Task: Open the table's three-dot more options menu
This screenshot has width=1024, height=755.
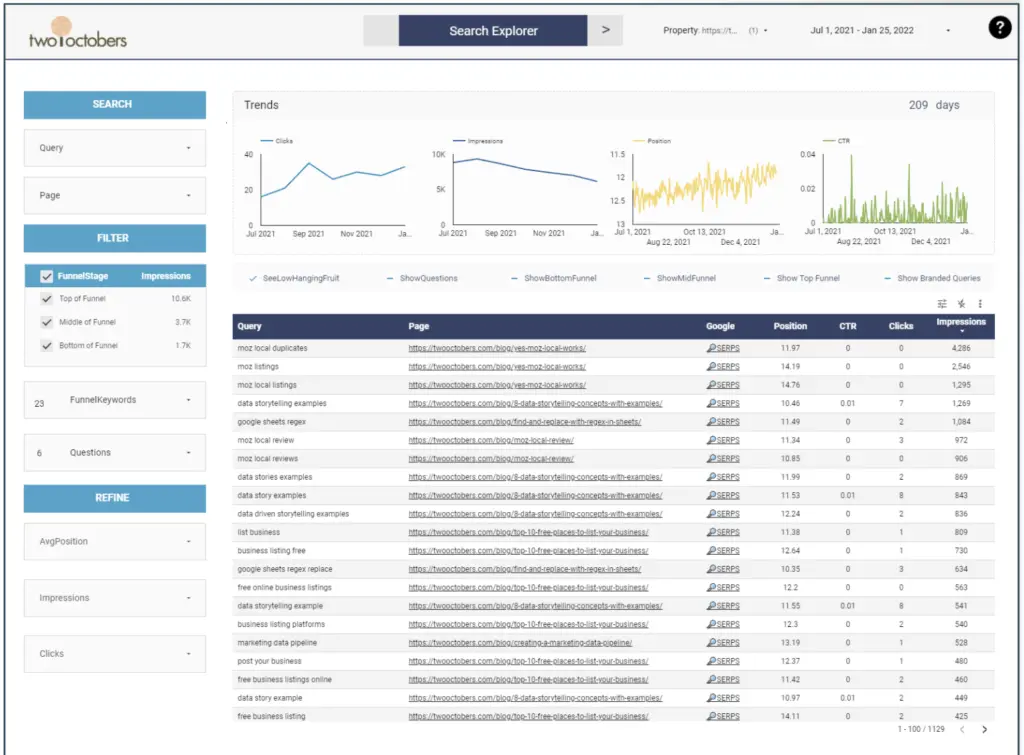Action: [x=980, y=304]
